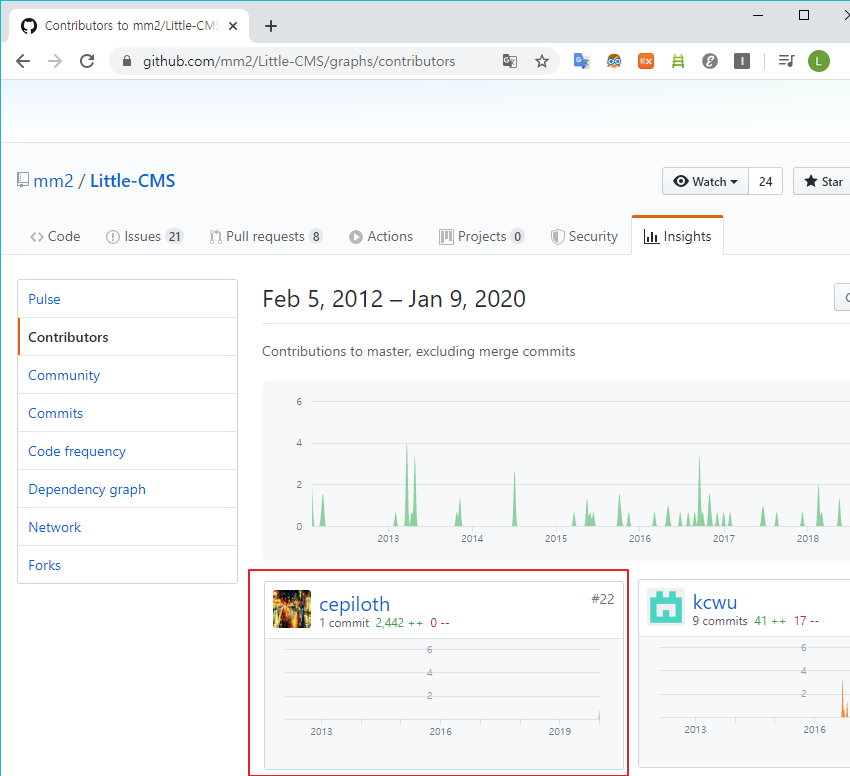The image size is (850, 776).
Task: Click the gray circular extension icon
Action: 710,61
